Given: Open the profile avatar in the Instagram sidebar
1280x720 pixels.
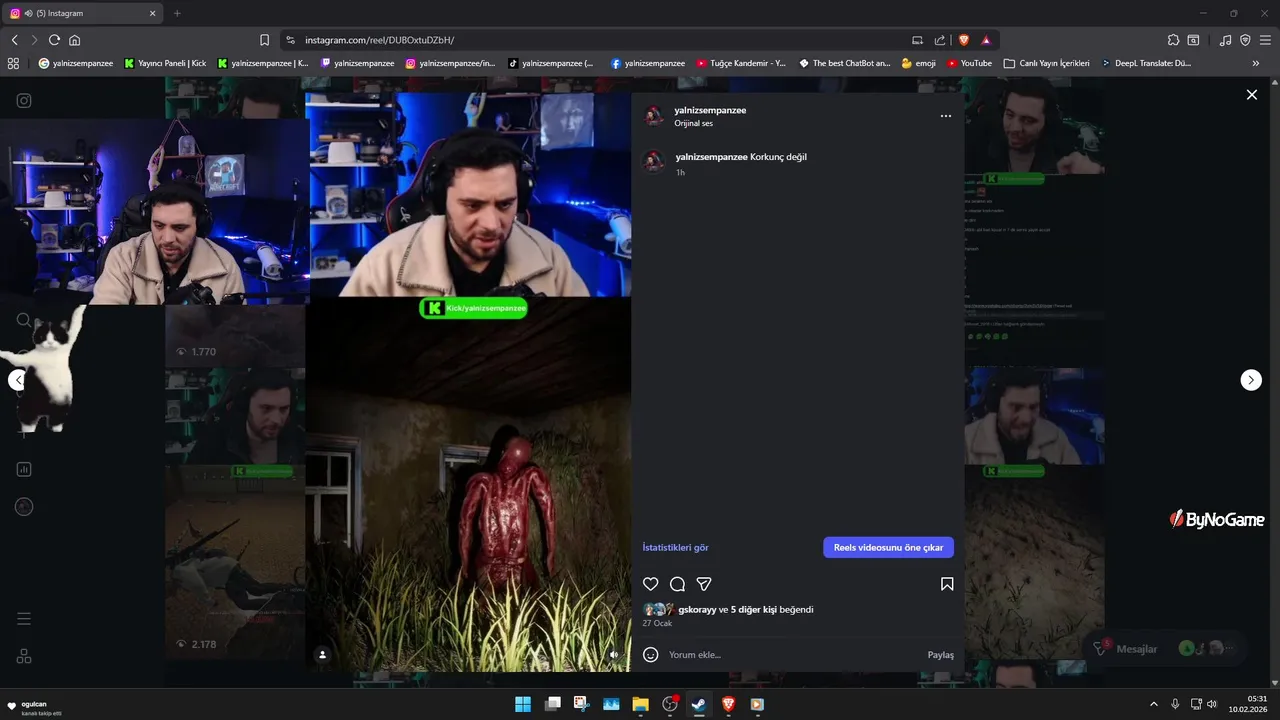Looking at the screenshot, I should [24, 507].
